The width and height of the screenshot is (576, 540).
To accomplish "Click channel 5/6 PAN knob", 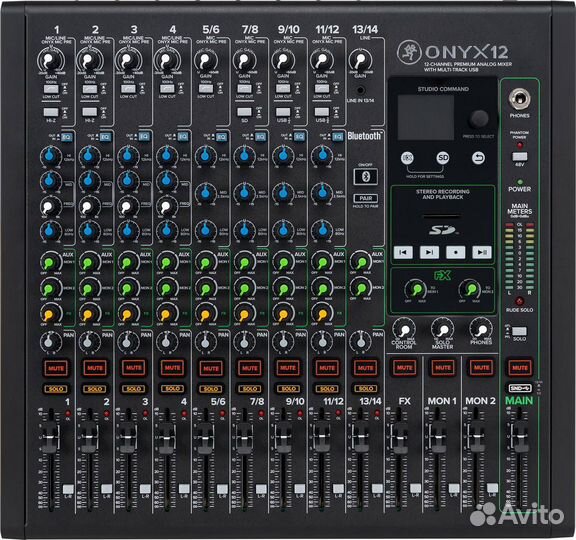I will click(206, 342).
